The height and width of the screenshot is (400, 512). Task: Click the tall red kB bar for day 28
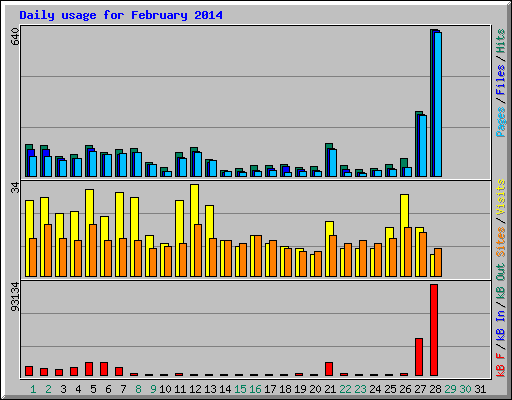434,330
